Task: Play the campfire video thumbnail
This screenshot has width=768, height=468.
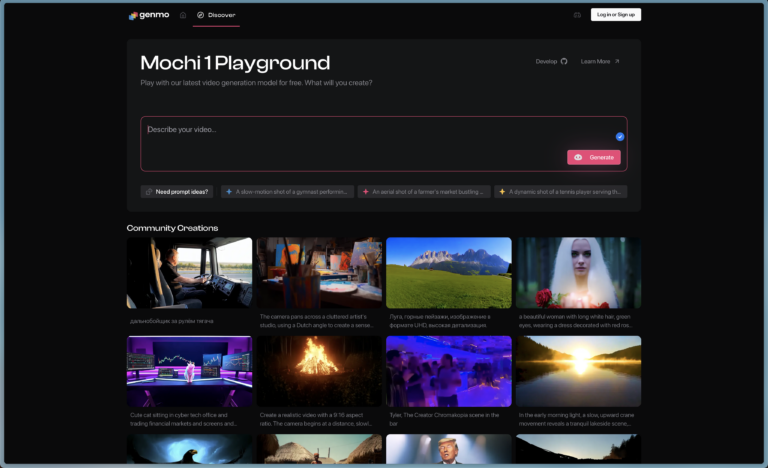Action: (319, 371)
